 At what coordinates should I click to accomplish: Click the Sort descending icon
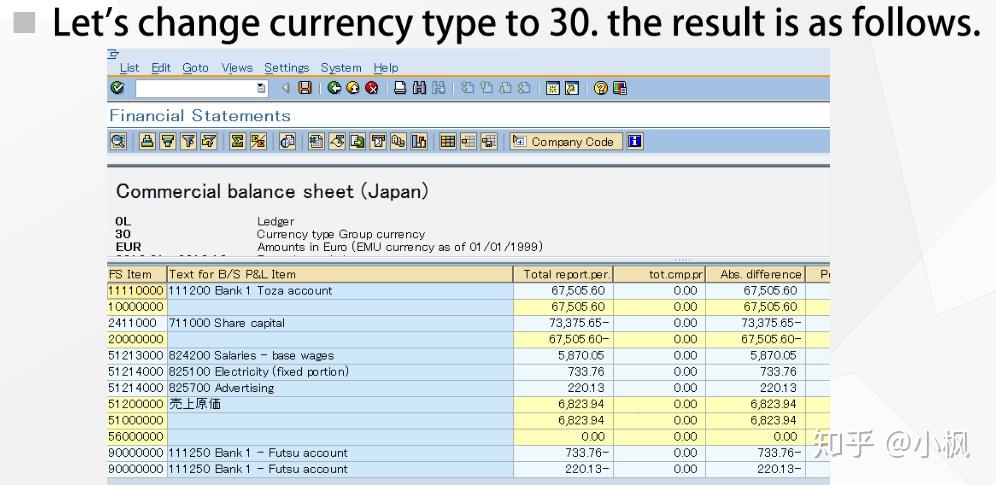[x=168, y=142]
